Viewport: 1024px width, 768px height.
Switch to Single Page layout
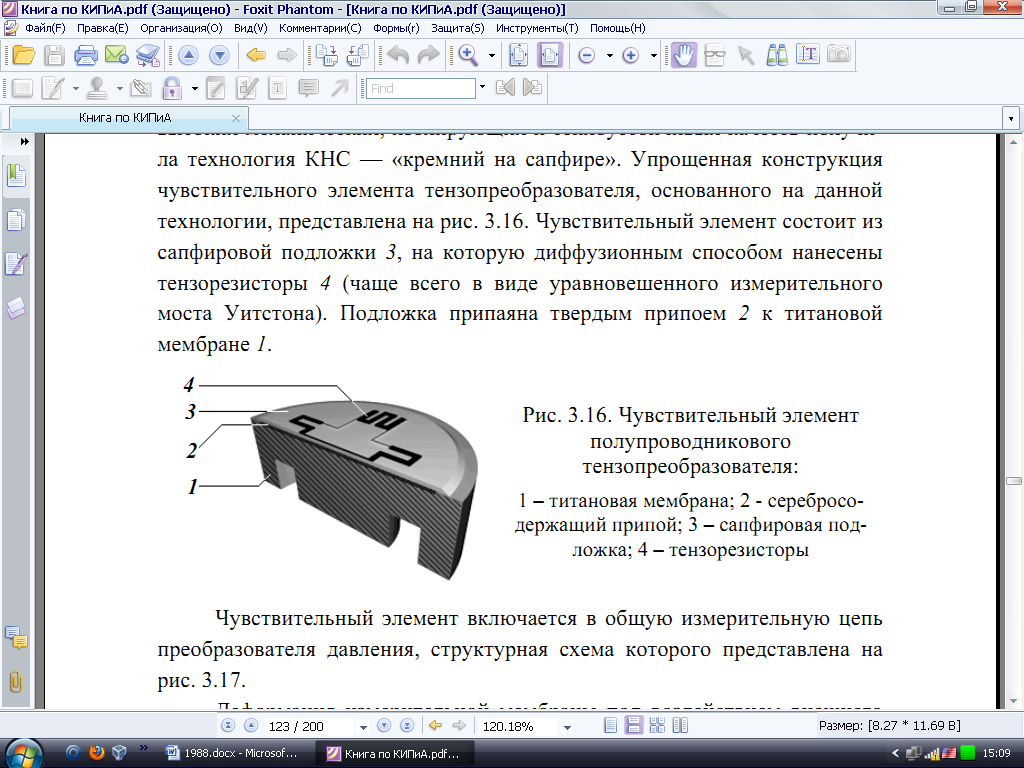point(611,726)
